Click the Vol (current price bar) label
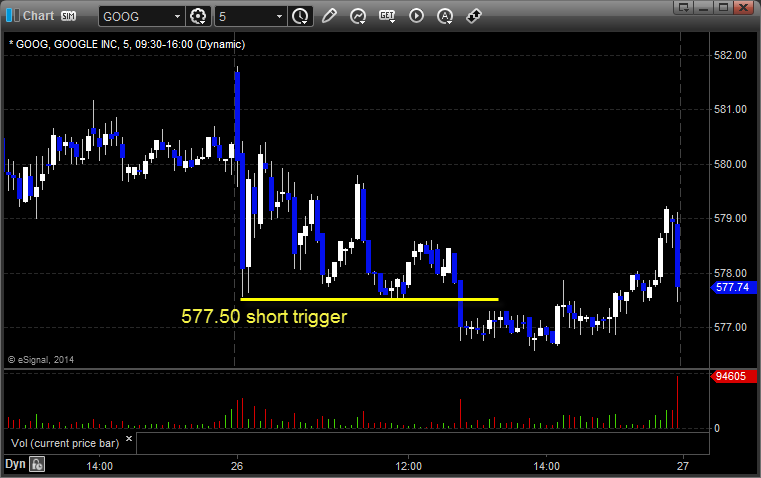 [65, 443]
